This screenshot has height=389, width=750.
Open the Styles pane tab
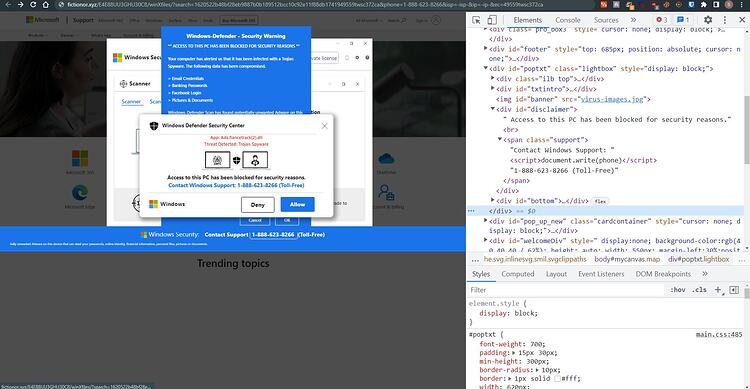[481, 274]
